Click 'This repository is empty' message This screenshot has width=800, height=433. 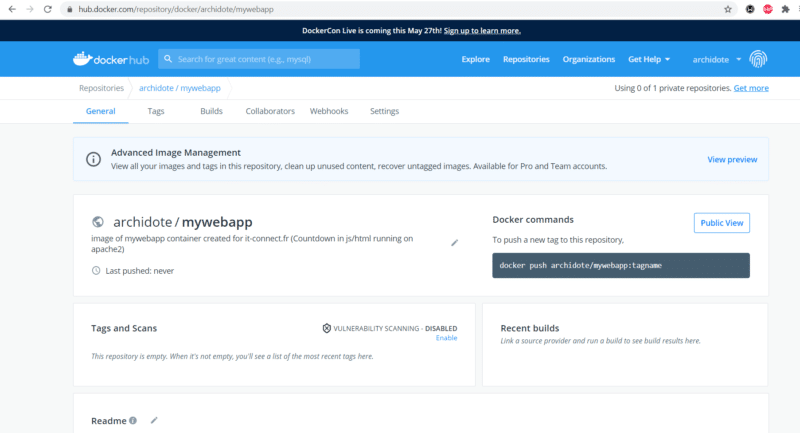232,356
